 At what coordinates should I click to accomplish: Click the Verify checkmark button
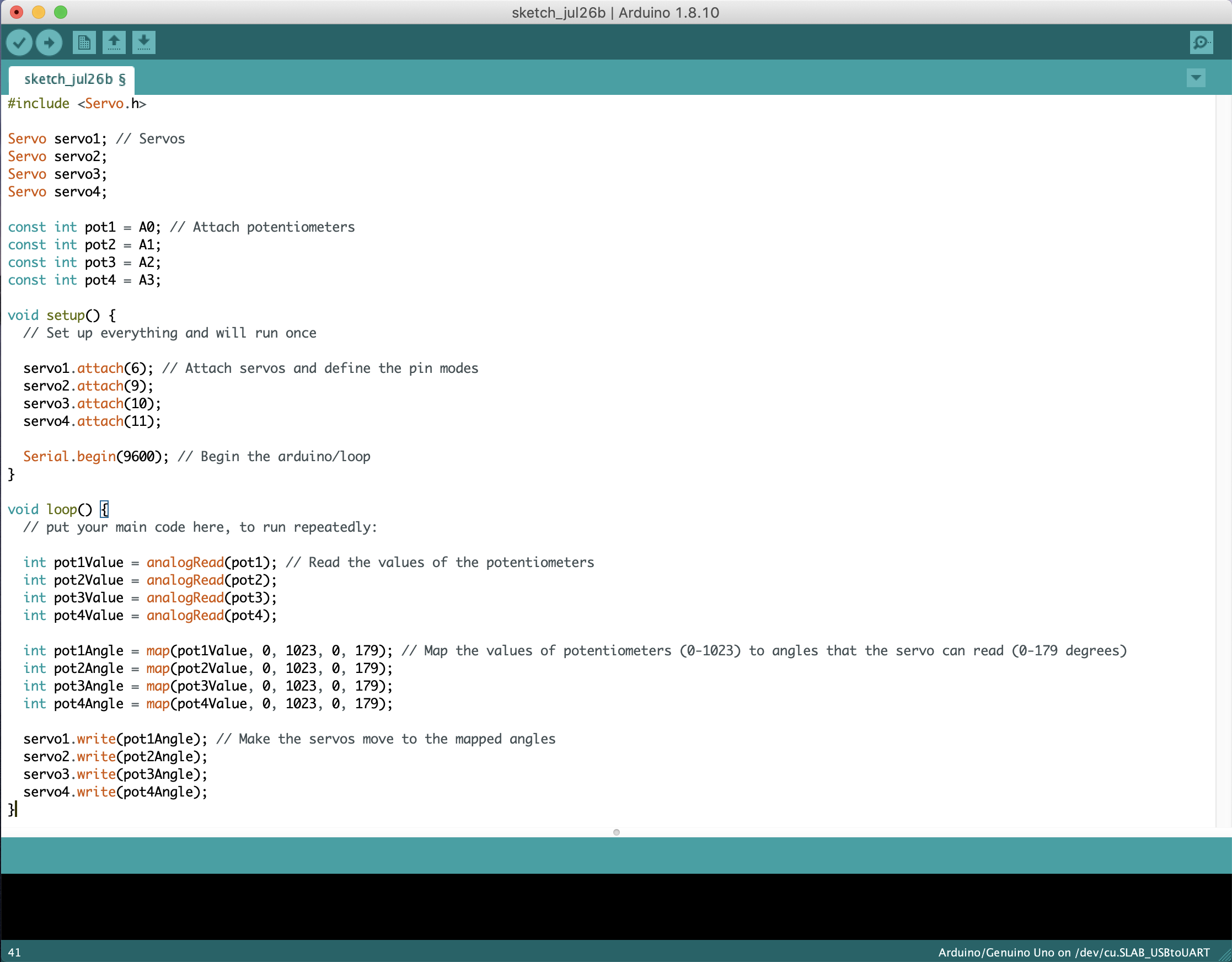(19, 42)
